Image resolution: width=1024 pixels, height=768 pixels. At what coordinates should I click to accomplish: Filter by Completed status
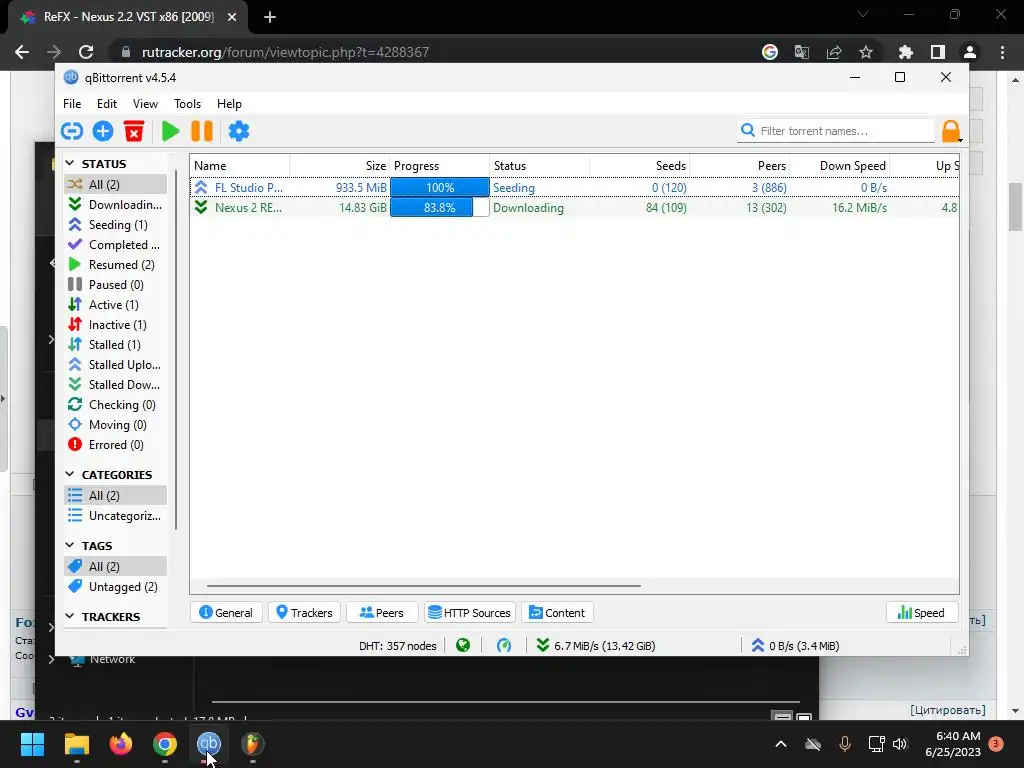click(116, 245)
